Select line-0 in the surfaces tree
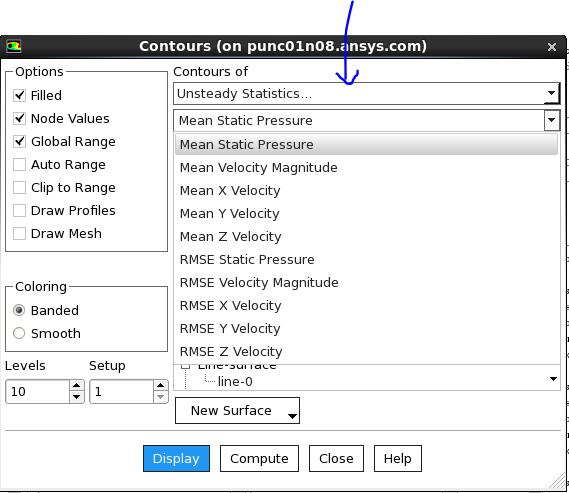 235,382
